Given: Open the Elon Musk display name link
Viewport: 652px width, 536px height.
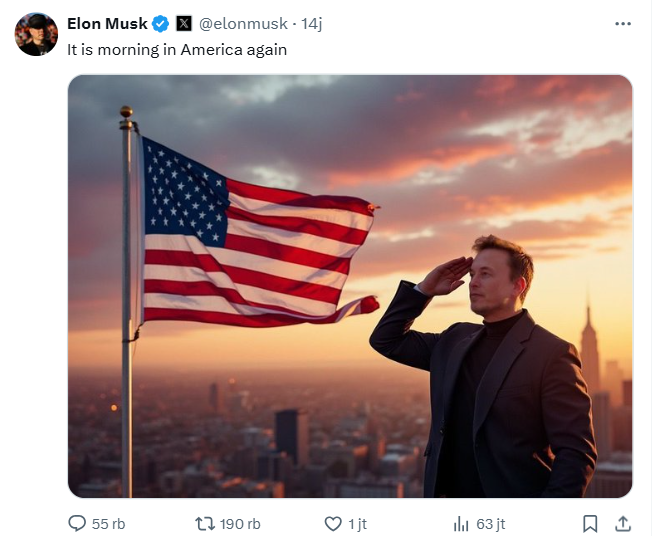Looking at the screenshot, I should (107, 23).
